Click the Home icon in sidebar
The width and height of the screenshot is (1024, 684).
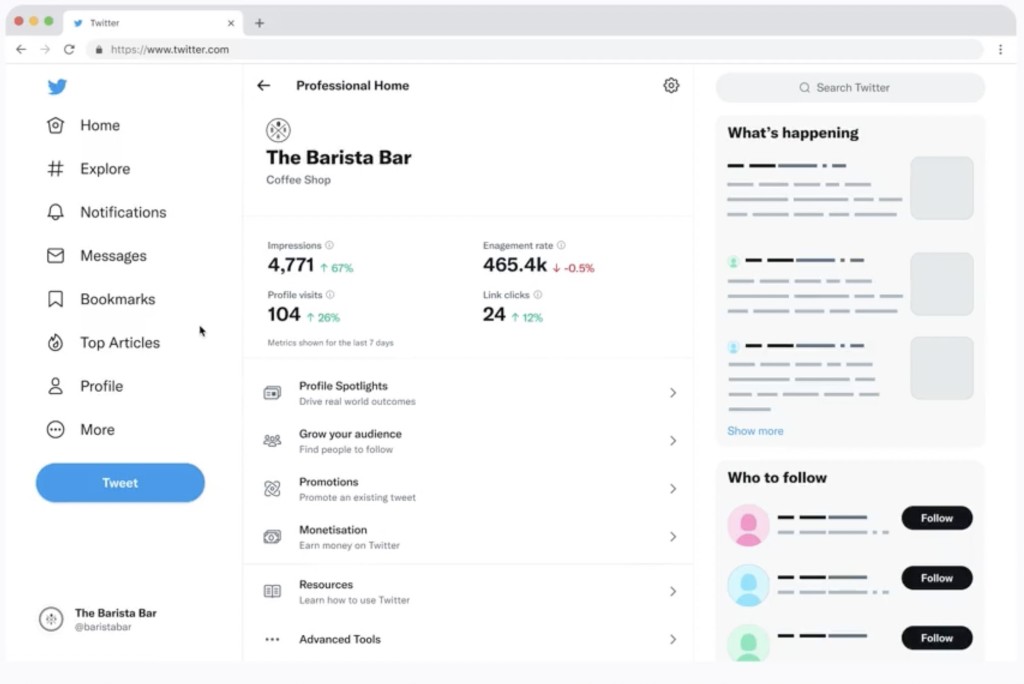[56, 125]
